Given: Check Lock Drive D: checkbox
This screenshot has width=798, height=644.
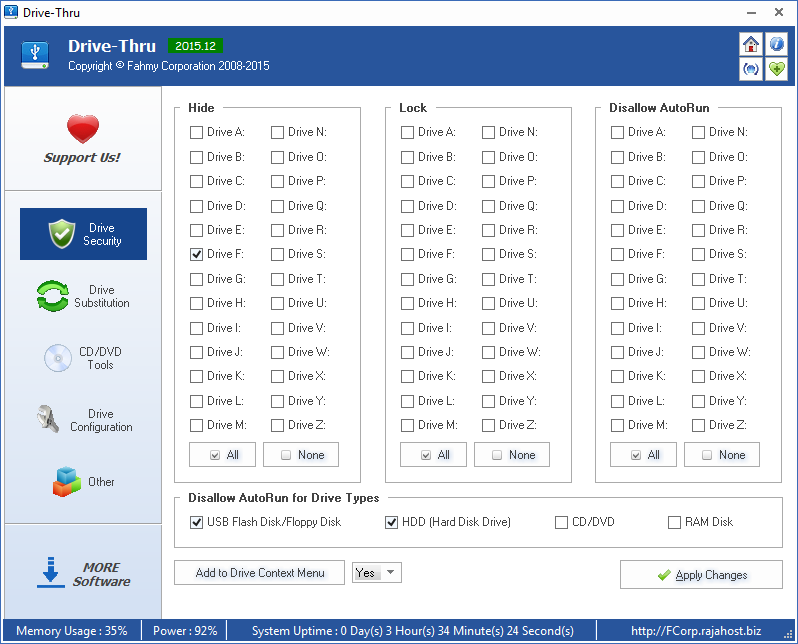Looking at the screenshot, I should click(407, 206).
